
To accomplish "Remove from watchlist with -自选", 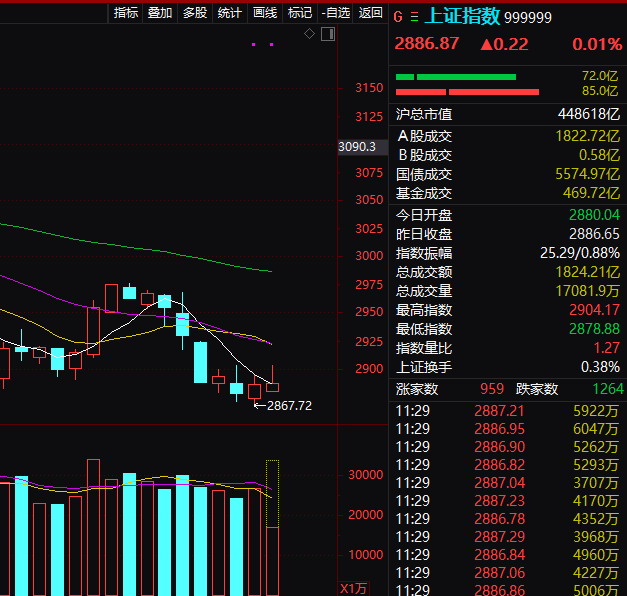I will (335, 13).
